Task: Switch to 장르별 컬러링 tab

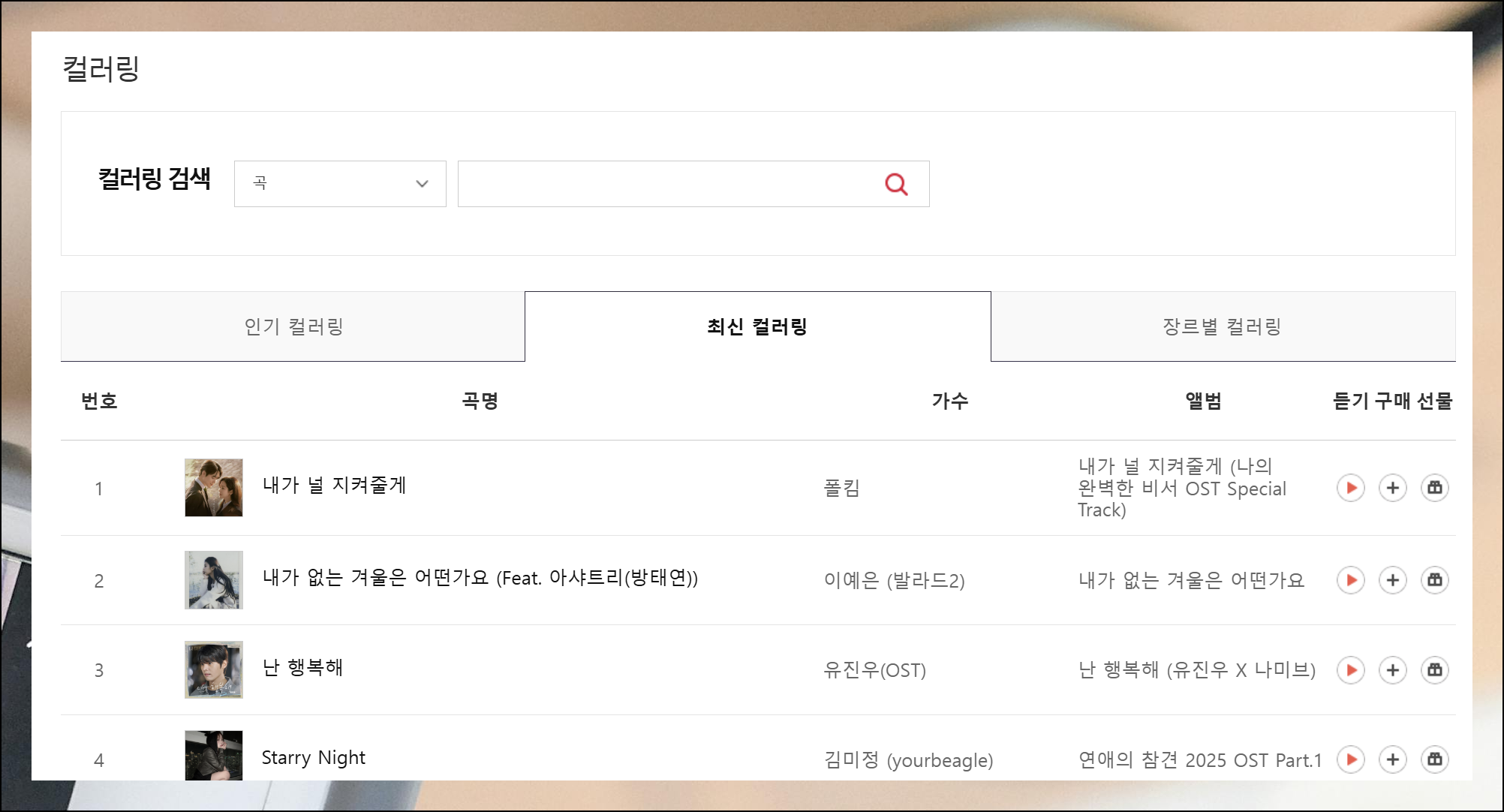Action: click(1222, 326)
